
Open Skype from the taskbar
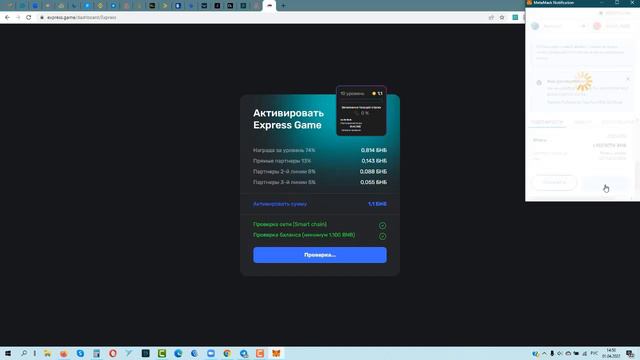(80, 353)
